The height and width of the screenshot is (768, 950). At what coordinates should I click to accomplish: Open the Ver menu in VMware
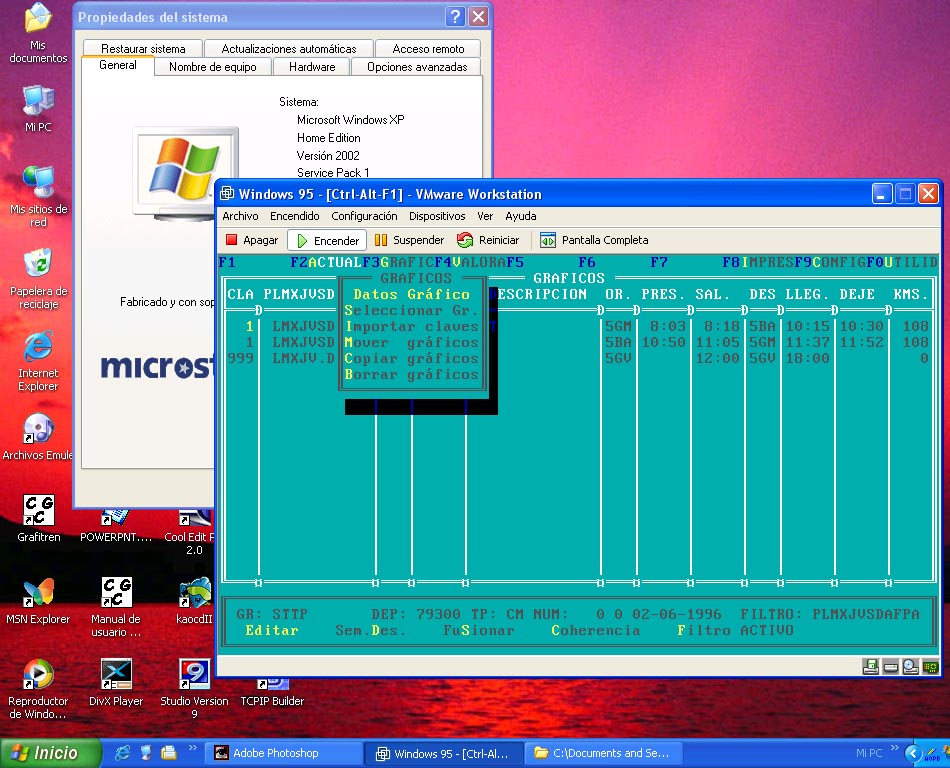[485, 216]
